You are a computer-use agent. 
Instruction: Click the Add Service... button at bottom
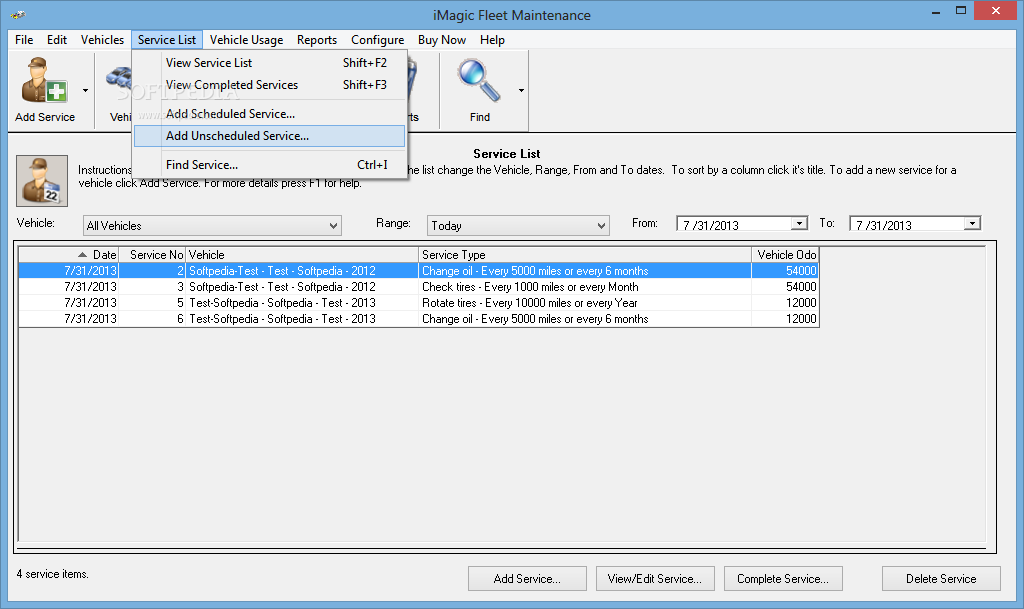tap(527, 579)
